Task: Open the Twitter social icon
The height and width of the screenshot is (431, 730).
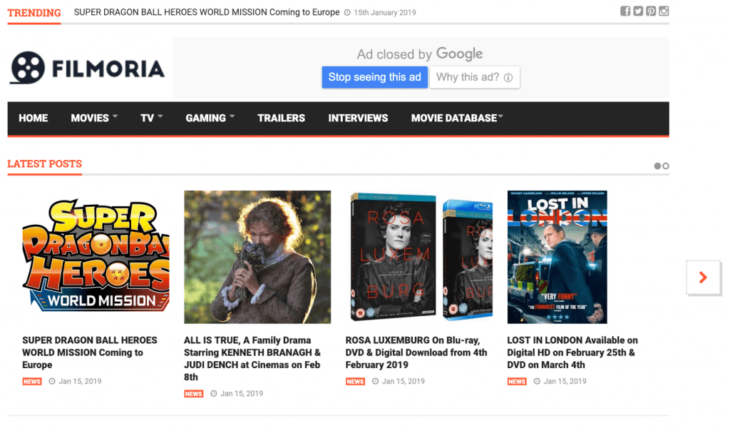Action: coord(638,11)
